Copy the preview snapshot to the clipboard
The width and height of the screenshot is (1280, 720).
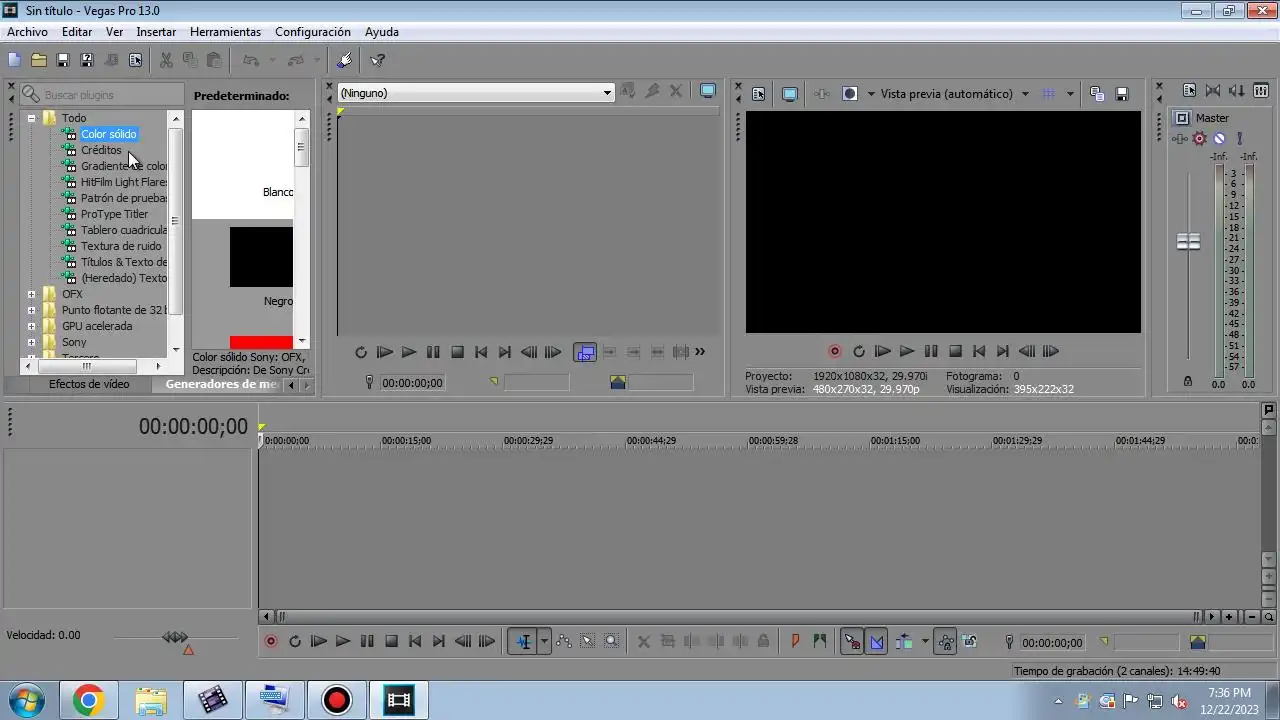(x=1097, y=94)
